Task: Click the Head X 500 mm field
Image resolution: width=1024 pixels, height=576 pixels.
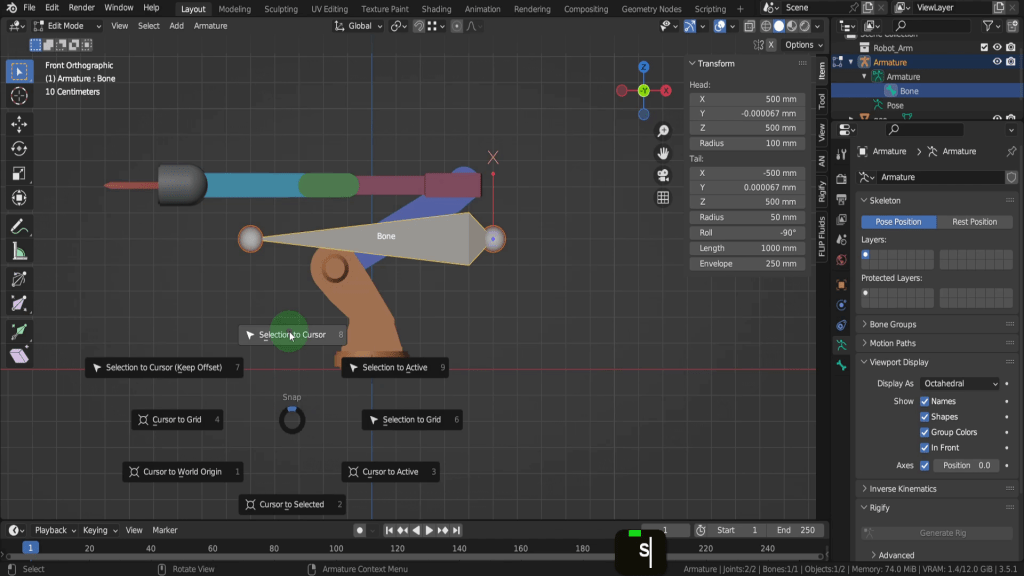Action: coord(747,99)
